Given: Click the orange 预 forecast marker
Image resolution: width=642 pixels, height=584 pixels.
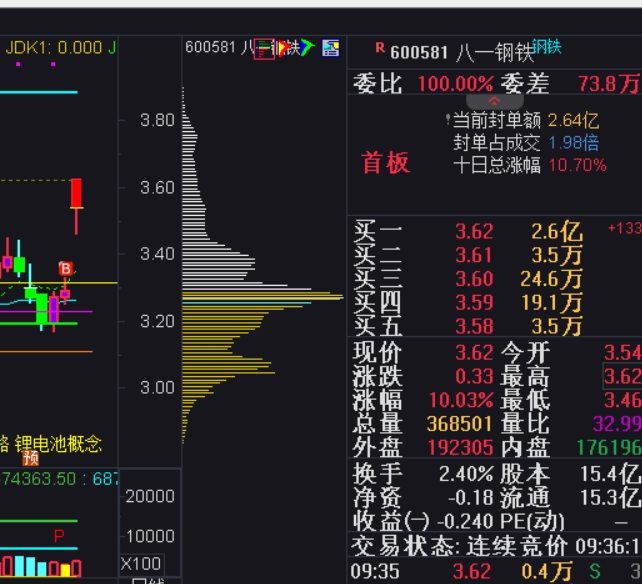Looking at the screenshot, I should 31,458.
